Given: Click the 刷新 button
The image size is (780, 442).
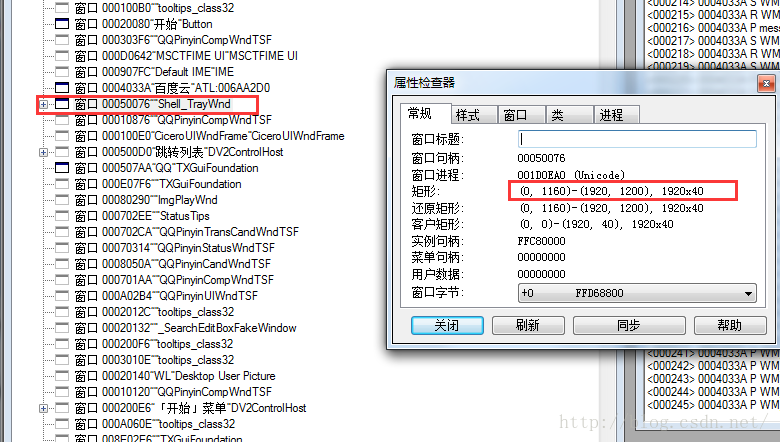Looking at the screenshot, I should (528, 326).
